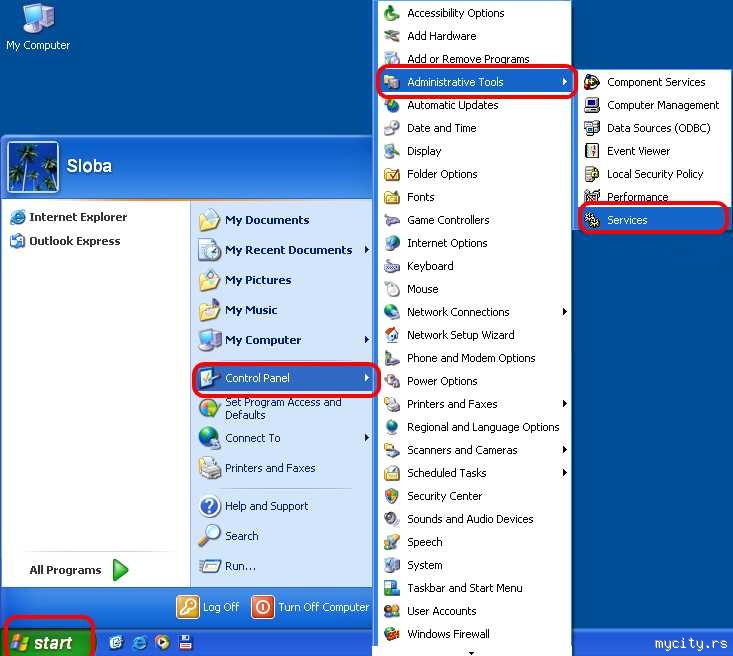Open Date and Time entry
Image resolution: width=733 pixels, height=656 pixels.
[474, 128]
